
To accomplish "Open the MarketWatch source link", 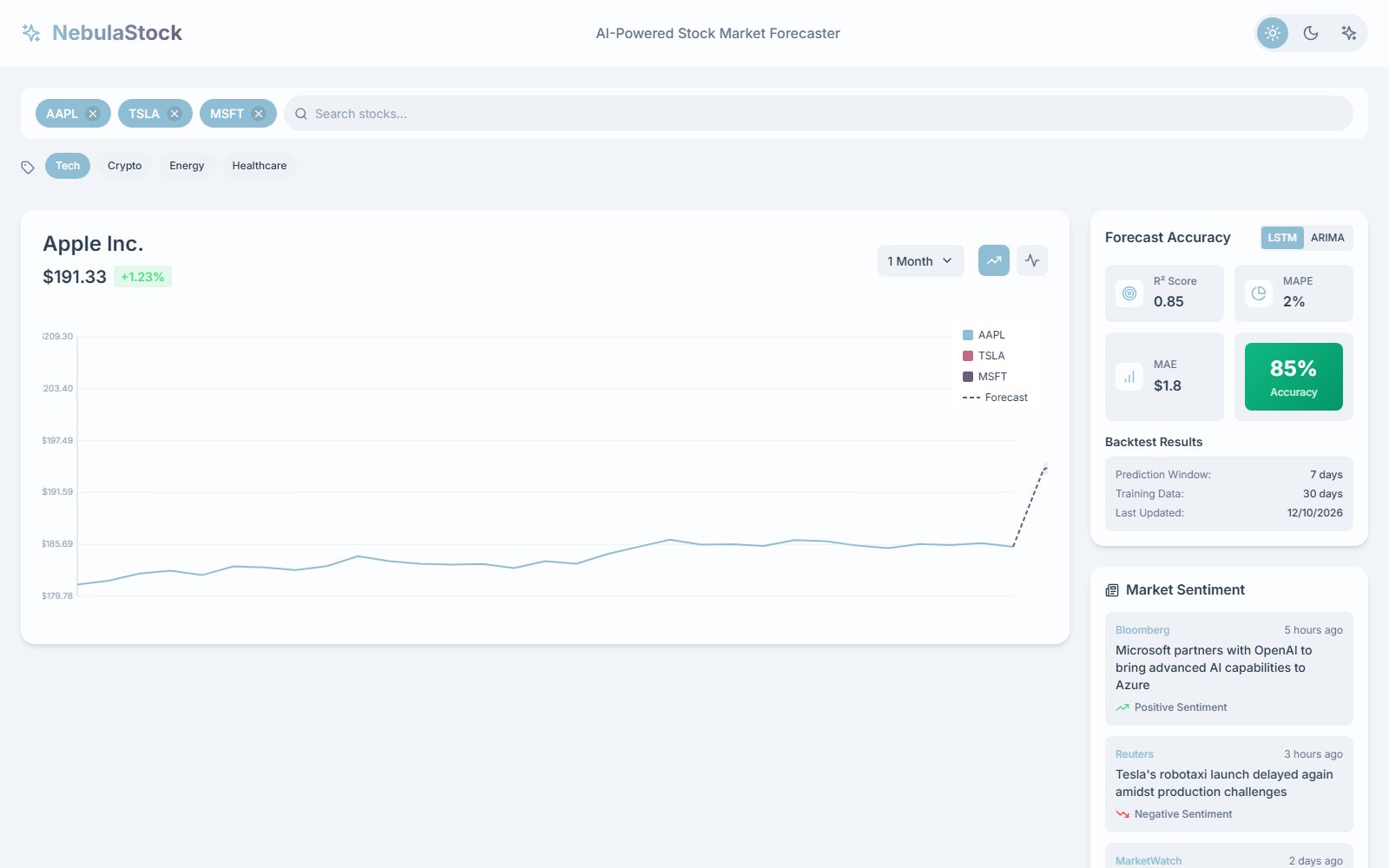I will click(x=1149, y=861).
